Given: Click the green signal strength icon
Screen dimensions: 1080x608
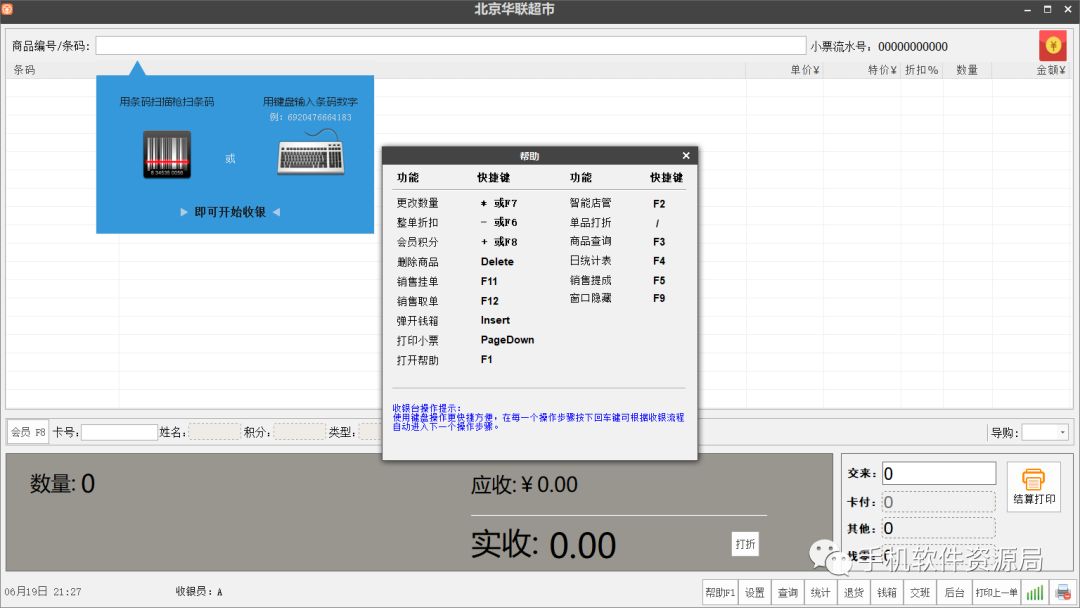Looking at the screenshot, I should click(1035, 592).
